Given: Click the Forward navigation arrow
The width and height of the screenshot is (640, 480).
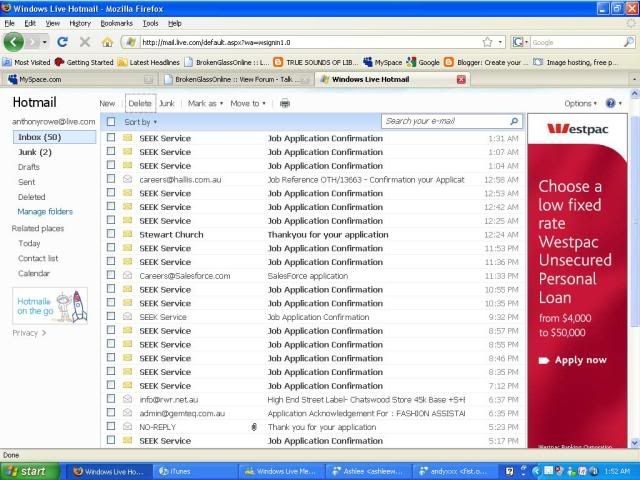Looking at the screenshot, I should (34, 42).
